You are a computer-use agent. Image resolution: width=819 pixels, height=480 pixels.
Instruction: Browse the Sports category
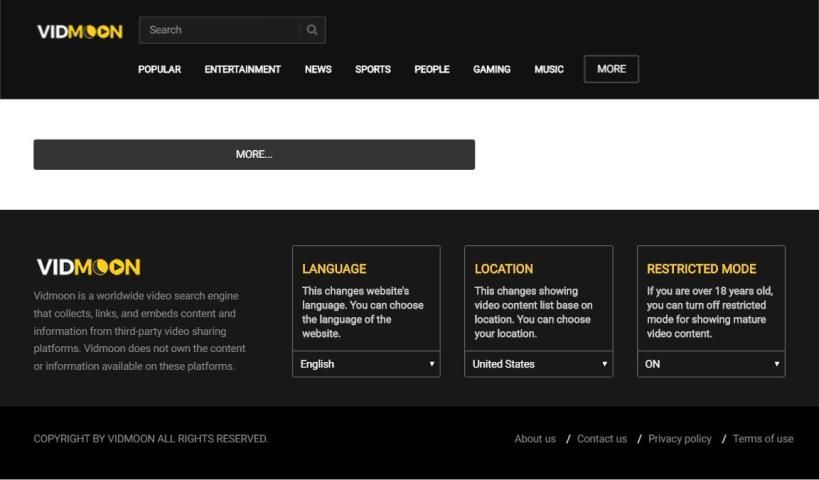(x=372, y=69)
